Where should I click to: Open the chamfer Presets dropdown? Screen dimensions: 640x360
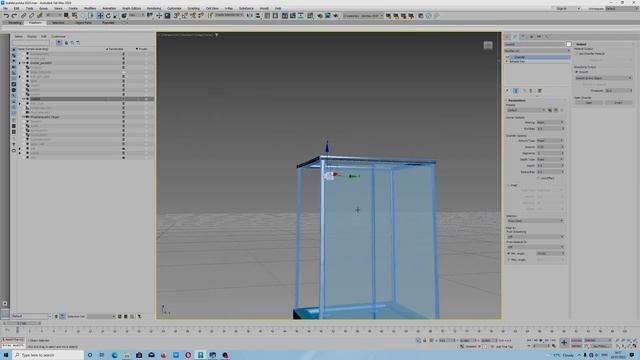(x=526, y=110)
